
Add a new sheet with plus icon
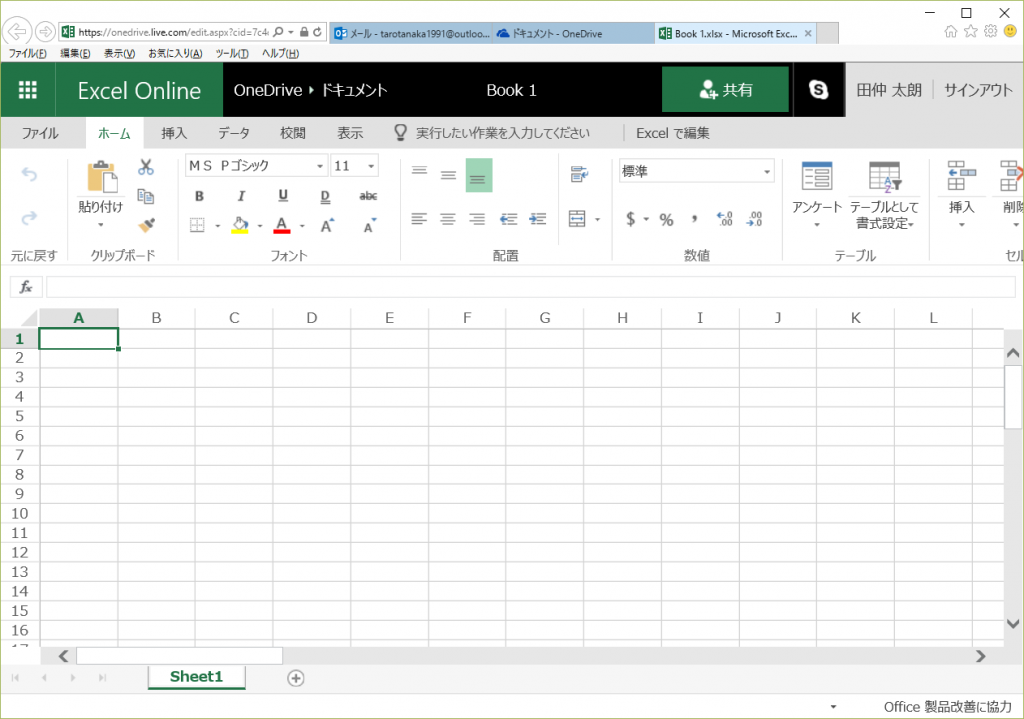pos(296,678)
